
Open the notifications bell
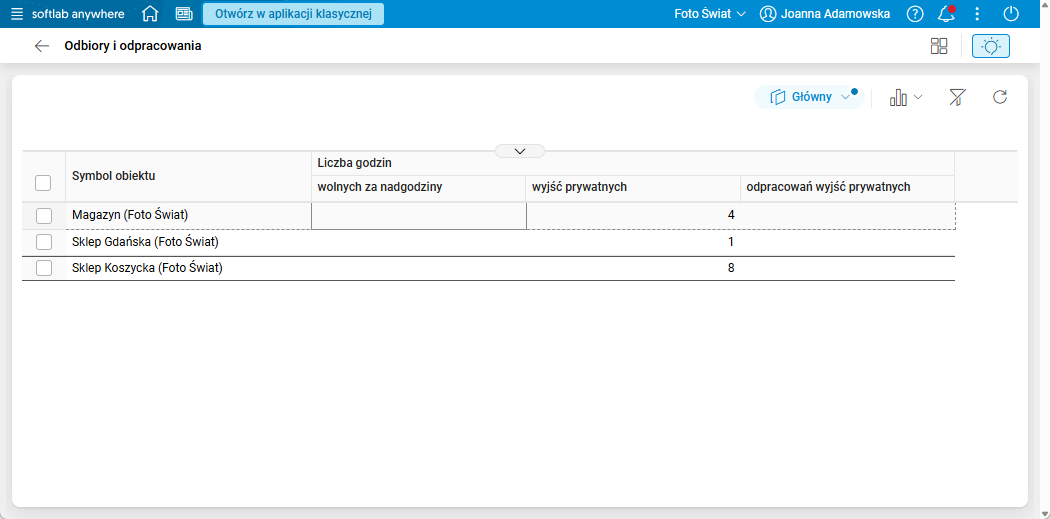point(946,14)
